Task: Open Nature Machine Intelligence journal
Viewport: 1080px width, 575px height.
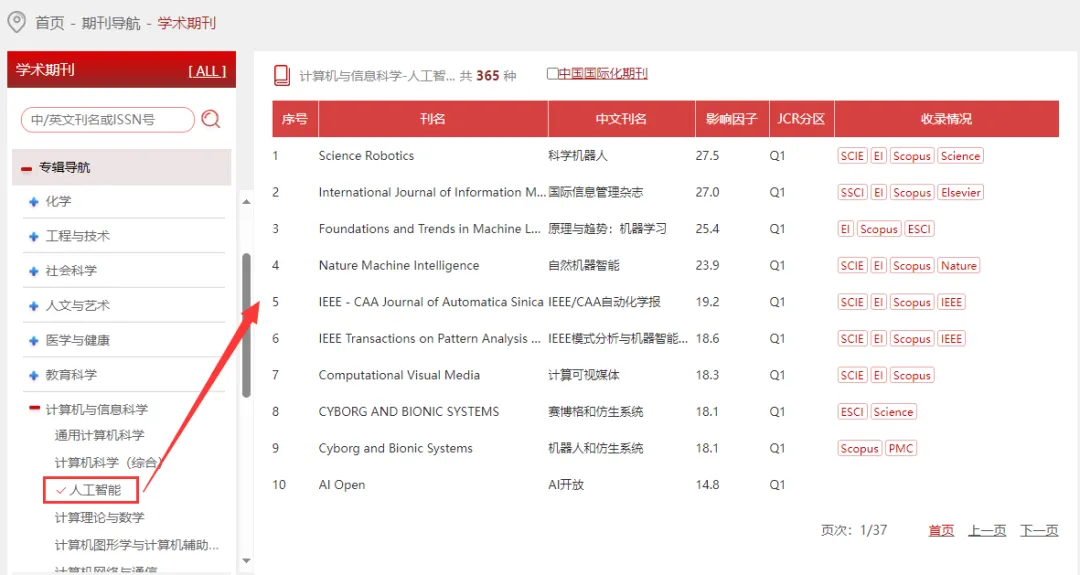Action: (399, 265)
